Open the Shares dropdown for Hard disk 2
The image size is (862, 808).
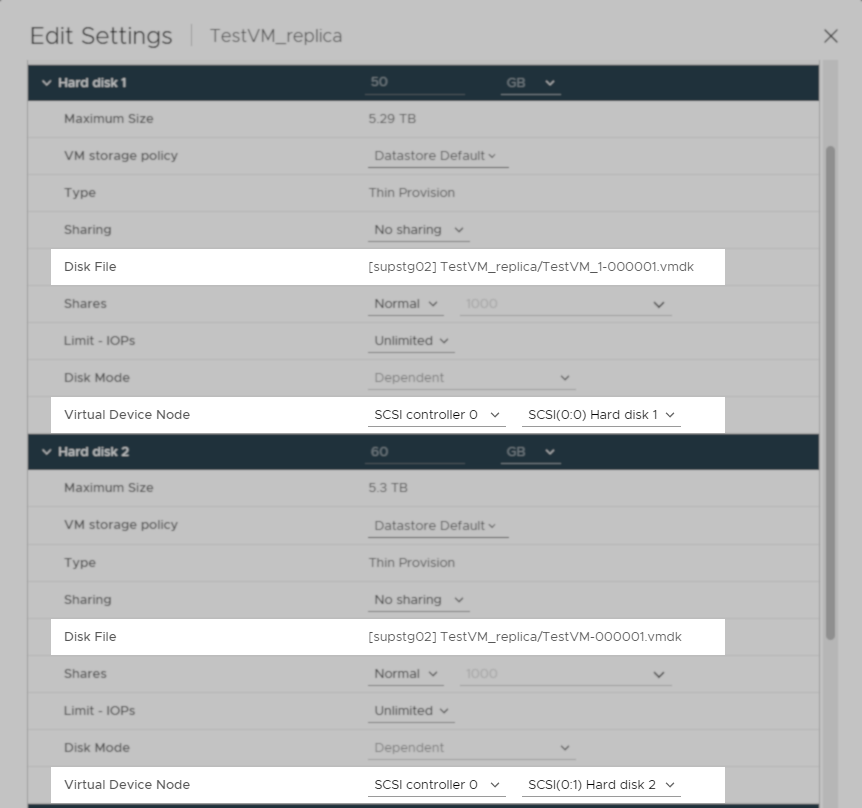pyautogui.click(x=407, y=673)
